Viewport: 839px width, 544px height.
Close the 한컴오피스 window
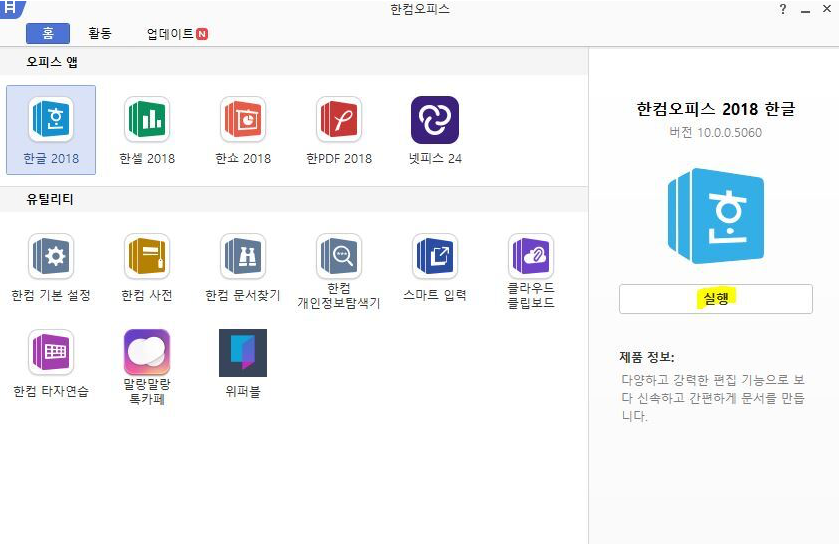827,9
